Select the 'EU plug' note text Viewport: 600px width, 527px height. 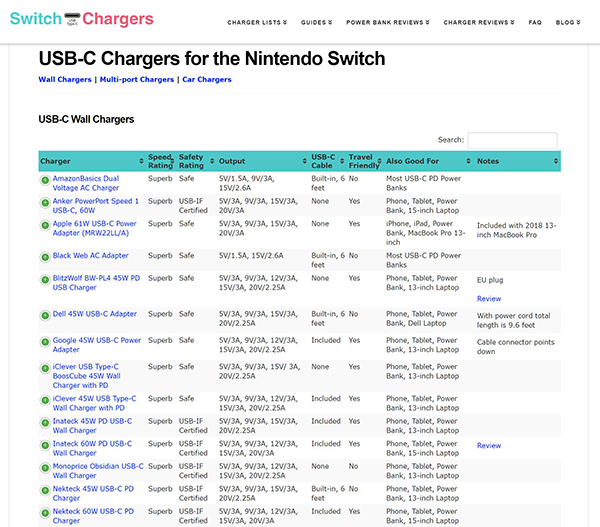point(490,280)
